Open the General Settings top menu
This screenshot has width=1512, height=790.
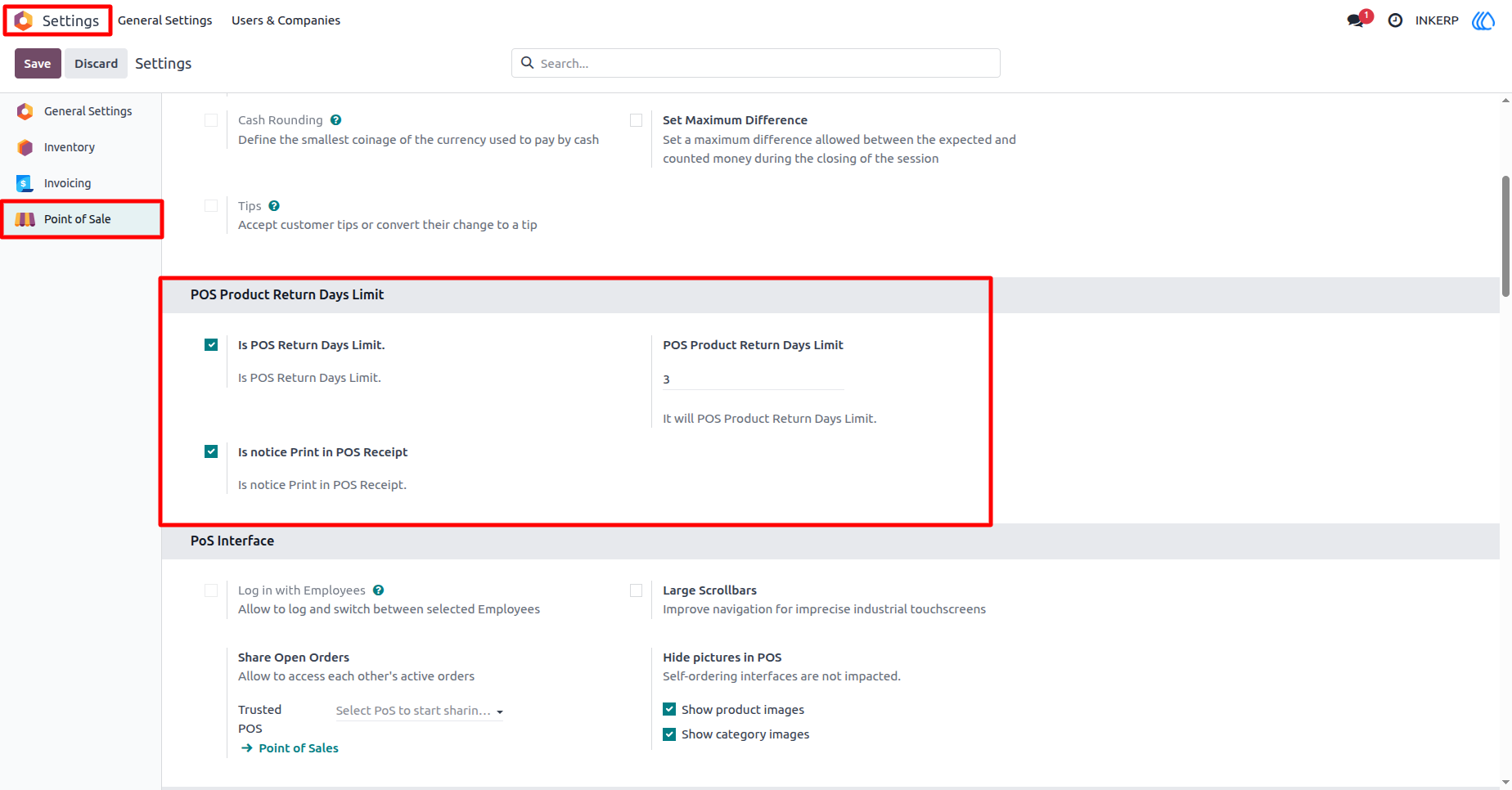[x=164, y=20]
